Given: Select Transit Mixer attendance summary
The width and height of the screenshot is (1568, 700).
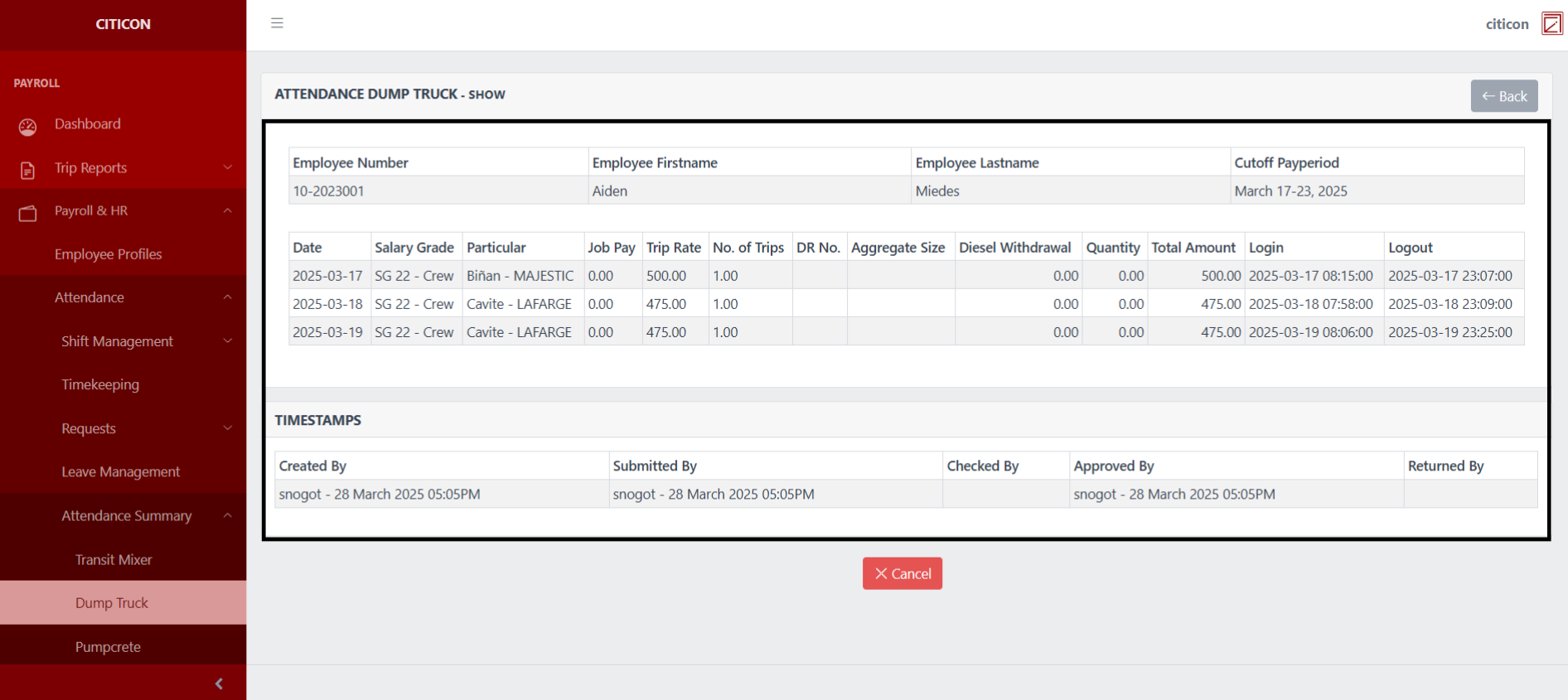Looking at the screenshot, I should click(x=114, y=560).
